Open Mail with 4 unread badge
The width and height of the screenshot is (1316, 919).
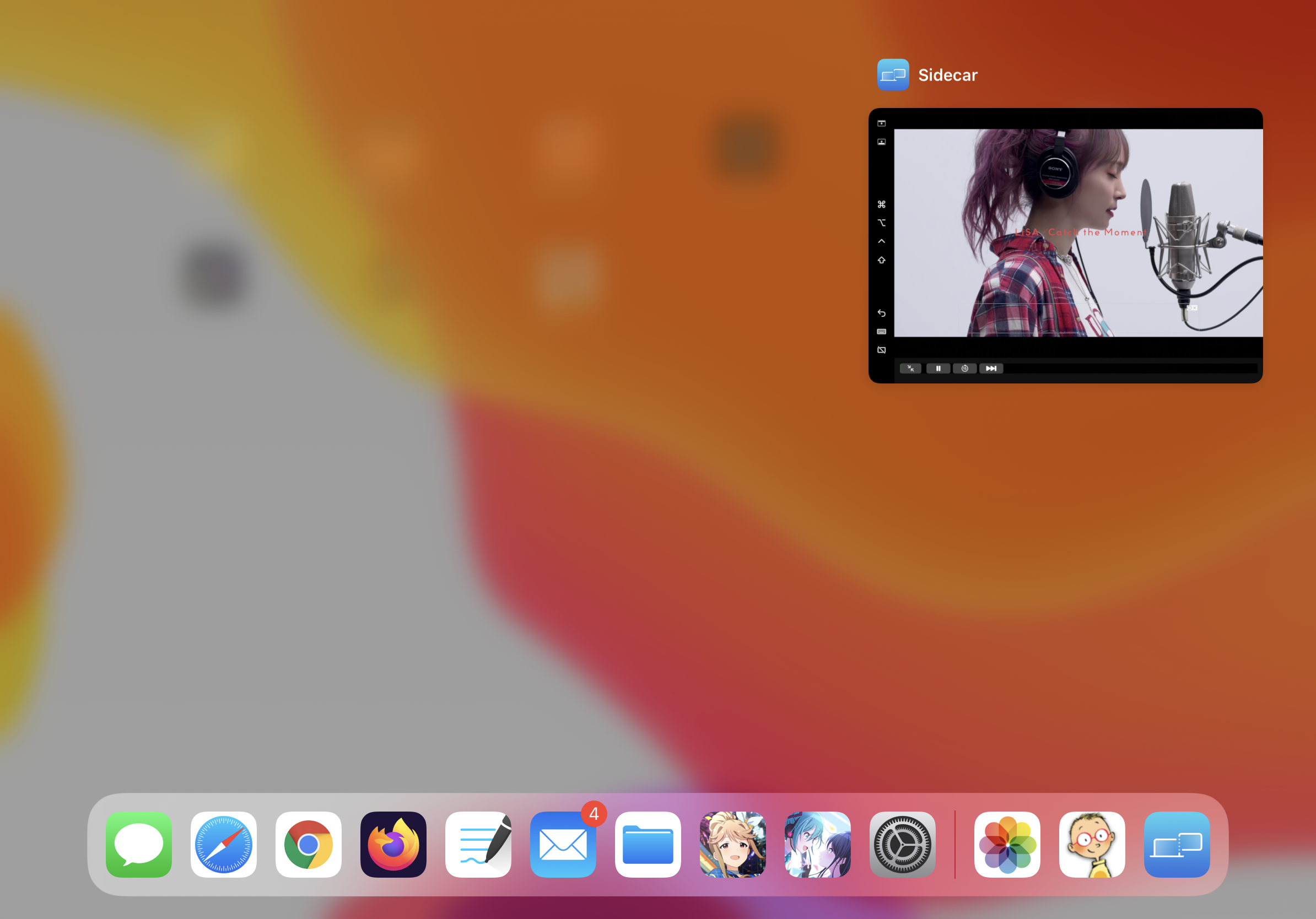click(x=563, y=844)
